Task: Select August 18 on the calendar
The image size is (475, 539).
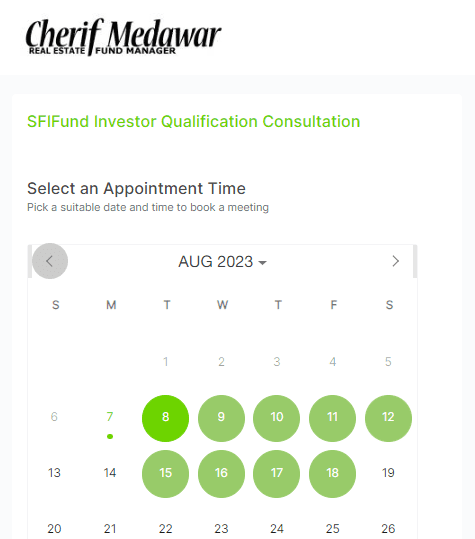Action: [x=332, y=474]
